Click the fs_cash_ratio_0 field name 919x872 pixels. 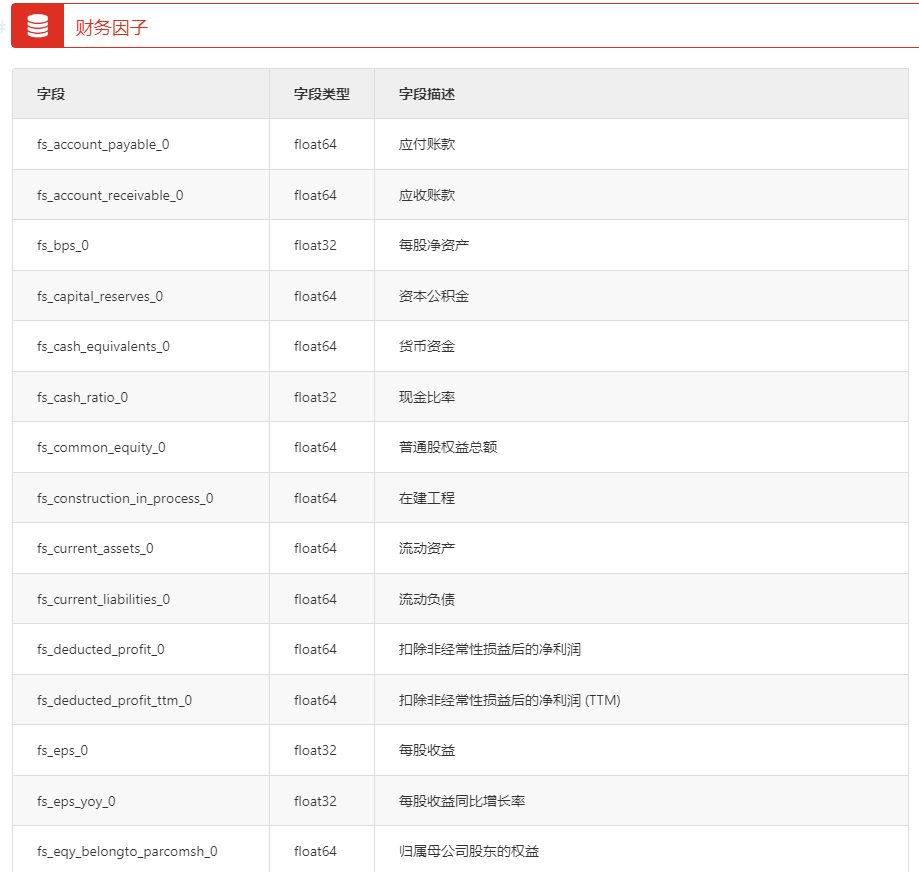click(83, 397)
